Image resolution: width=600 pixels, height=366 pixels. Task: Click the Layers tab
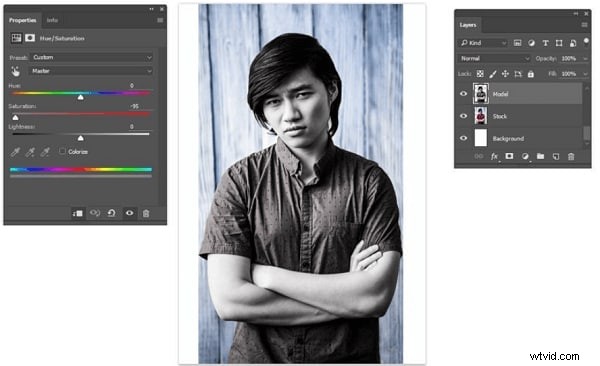point(468,25)
